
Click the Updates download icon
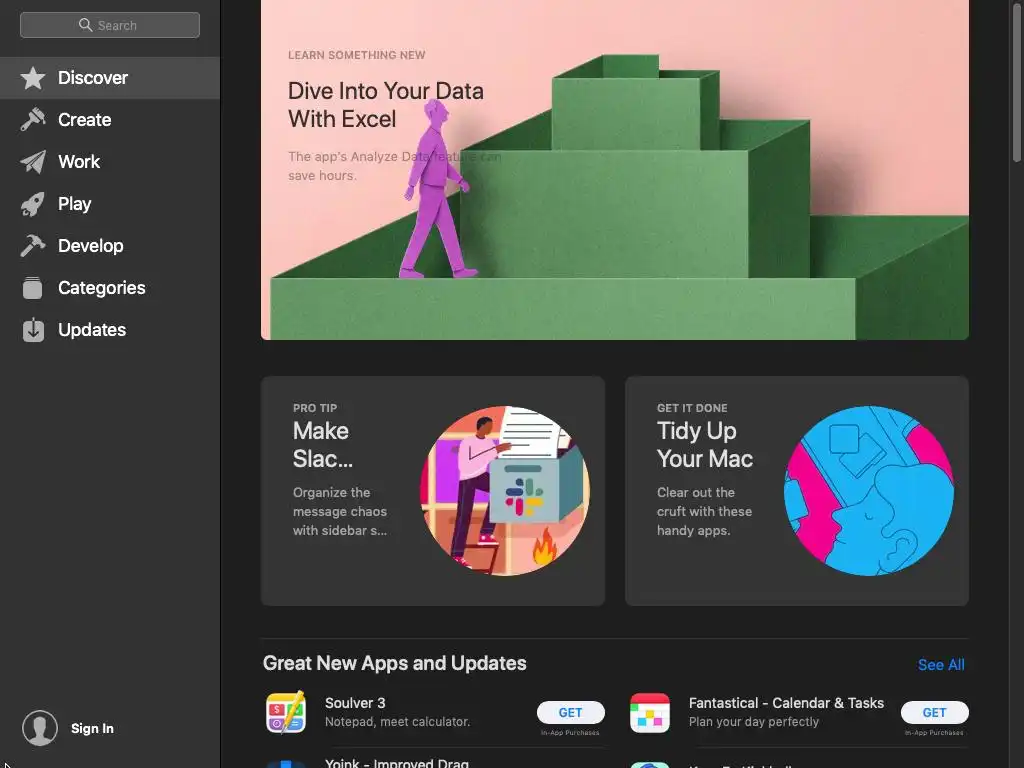(x=33, y=330)
